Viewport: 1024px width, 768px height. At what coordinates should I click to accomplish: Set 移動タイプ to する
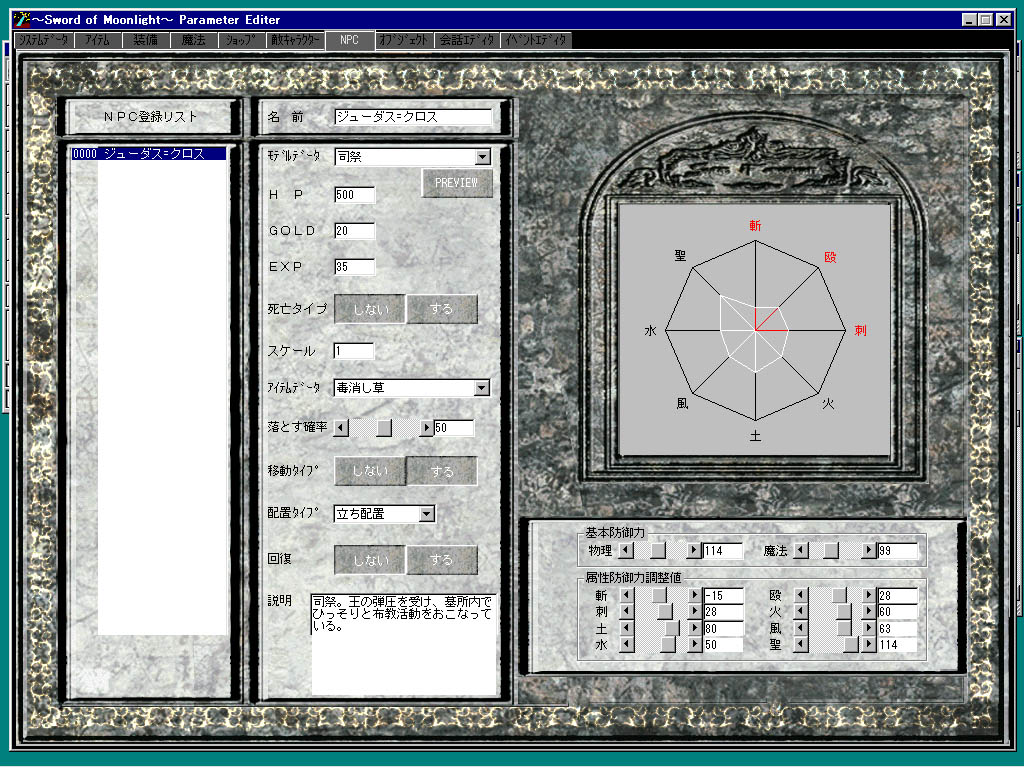tap(441, 471)
